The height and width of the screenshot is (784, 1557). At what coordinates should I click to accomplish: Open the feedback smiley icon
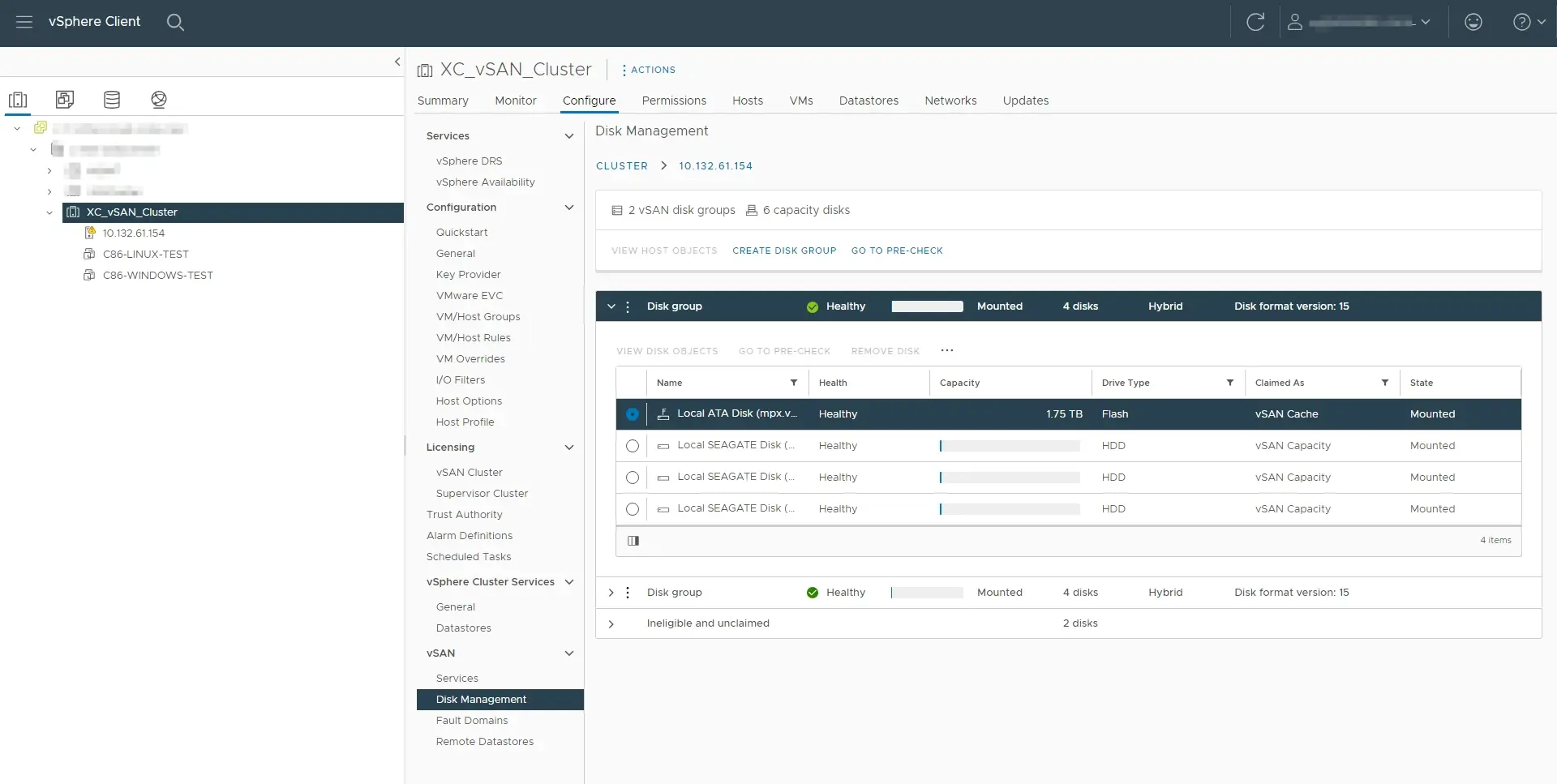coord(1473,22)
